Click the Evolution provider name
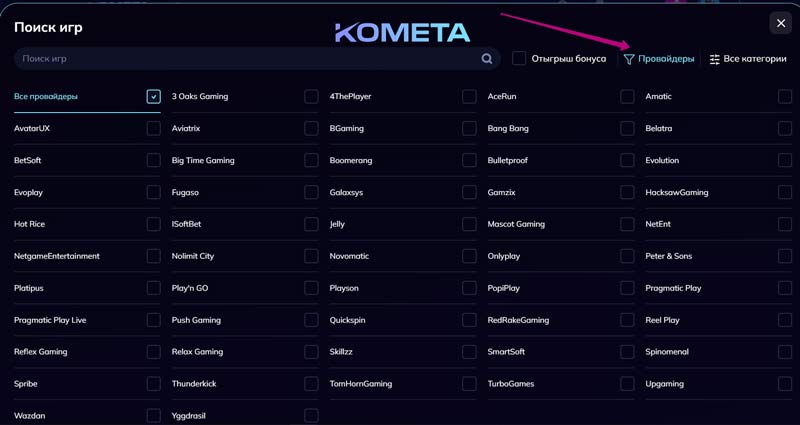Screen dimensions: 800x425 [x=662, y=161]
